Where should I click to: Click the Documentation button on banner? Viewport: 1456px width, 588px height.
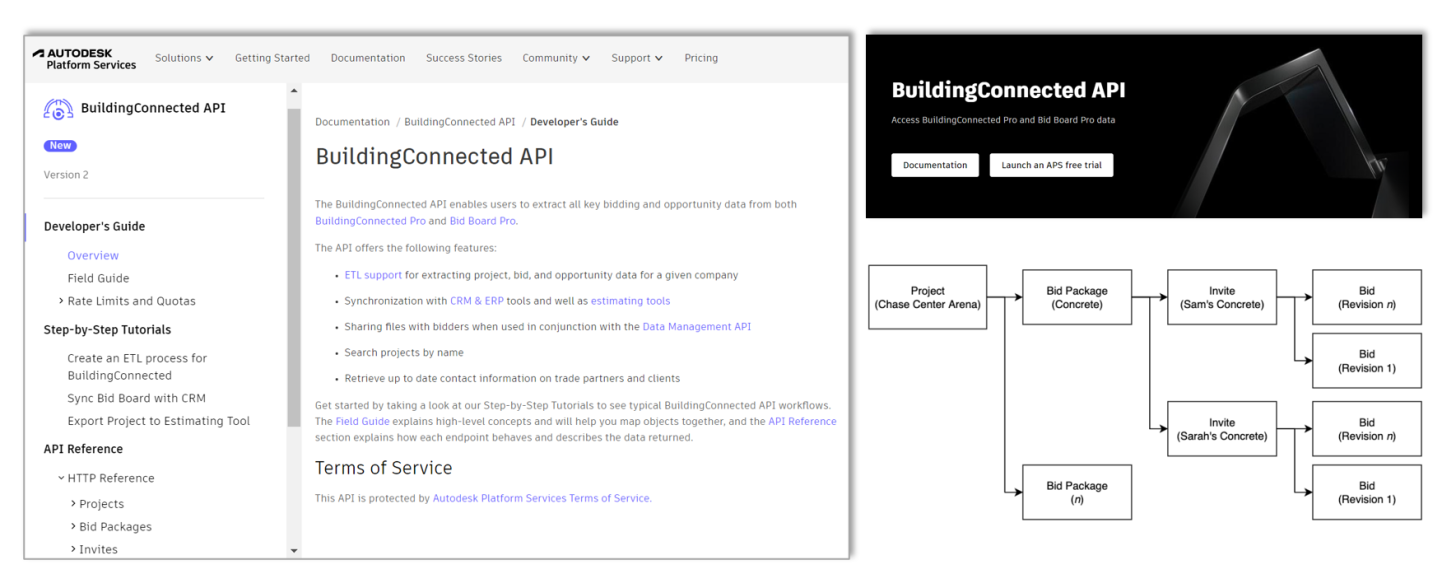[935, 165]
